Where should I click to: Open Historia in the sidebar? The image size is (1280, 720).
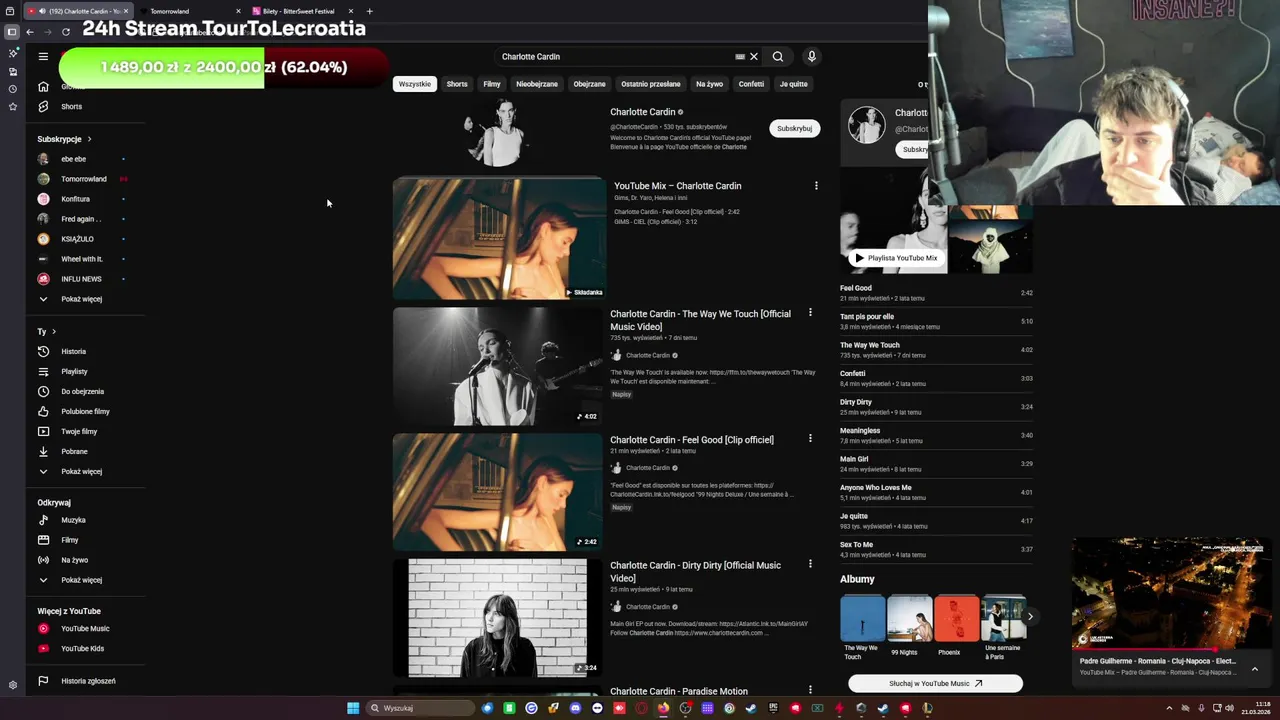coord(73,352)
